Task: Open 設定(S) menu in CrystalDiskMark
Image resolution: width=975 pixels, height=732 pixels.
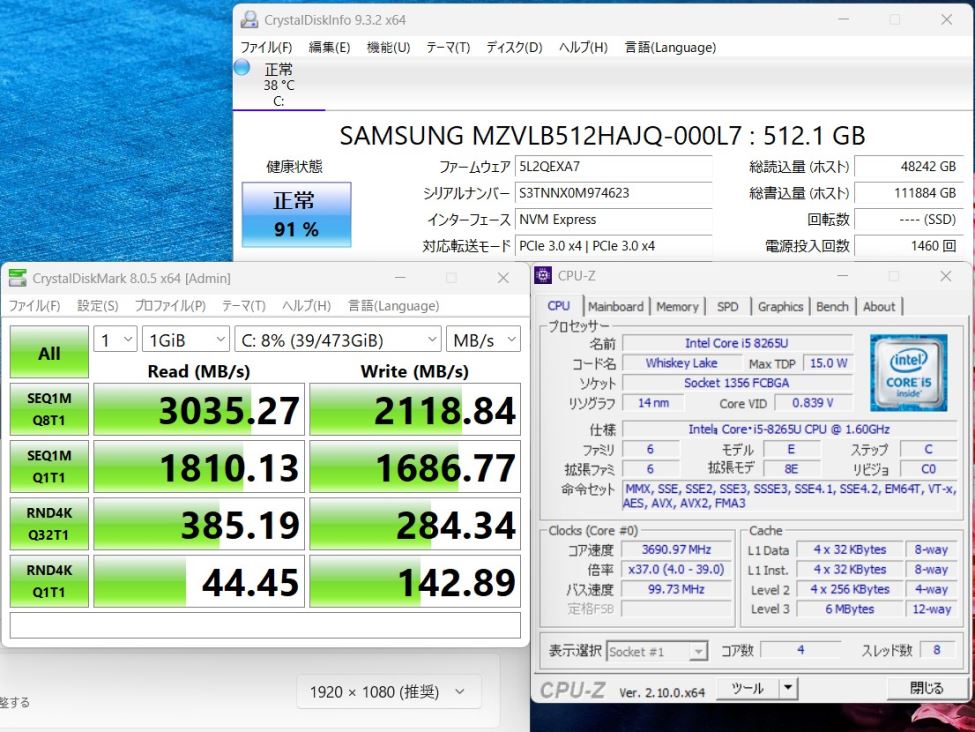Action: pyautogui.click(x=98, y=305)
